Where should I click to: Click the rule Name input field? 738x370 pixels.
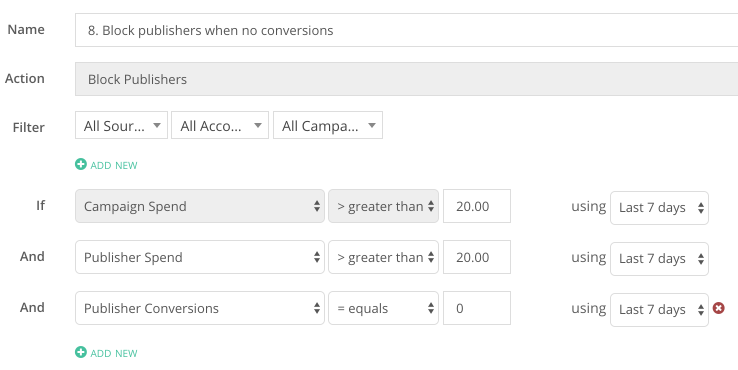click(x=407, y=30)
